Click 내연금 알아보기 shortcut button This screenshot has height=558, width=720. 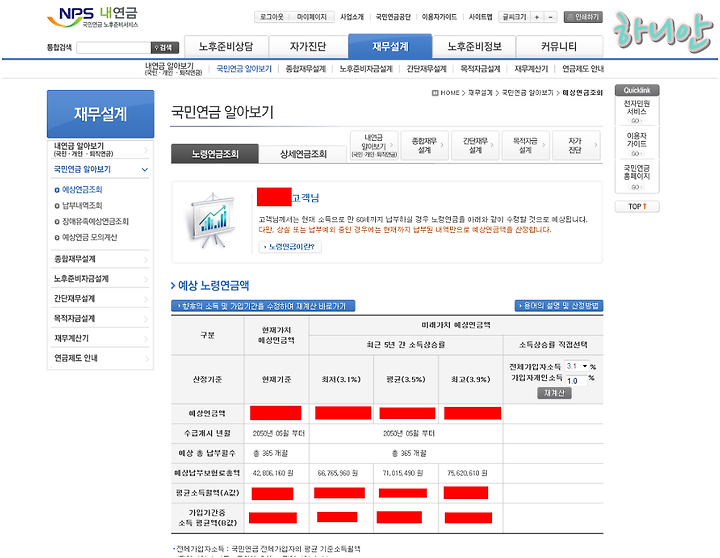click(374, 145)
